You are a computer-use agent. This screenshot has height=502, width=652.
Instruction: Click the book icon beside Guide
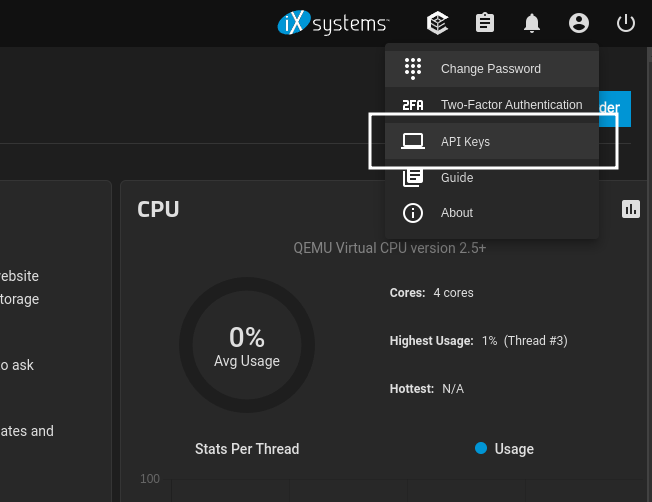click(x=413, y=178)
